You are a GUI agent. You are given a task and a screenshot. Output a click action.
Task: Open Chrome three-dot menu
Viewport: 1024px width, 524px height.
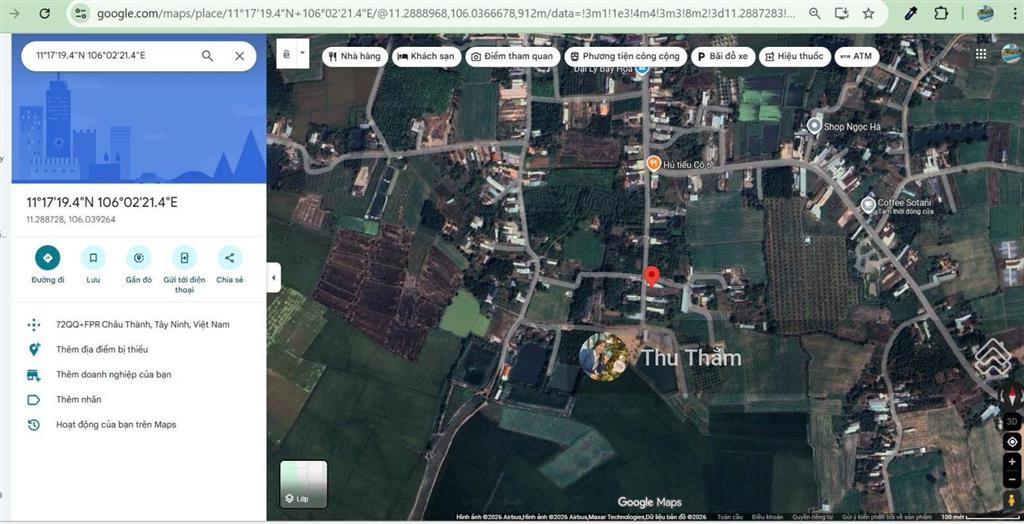pos(1016,13)
